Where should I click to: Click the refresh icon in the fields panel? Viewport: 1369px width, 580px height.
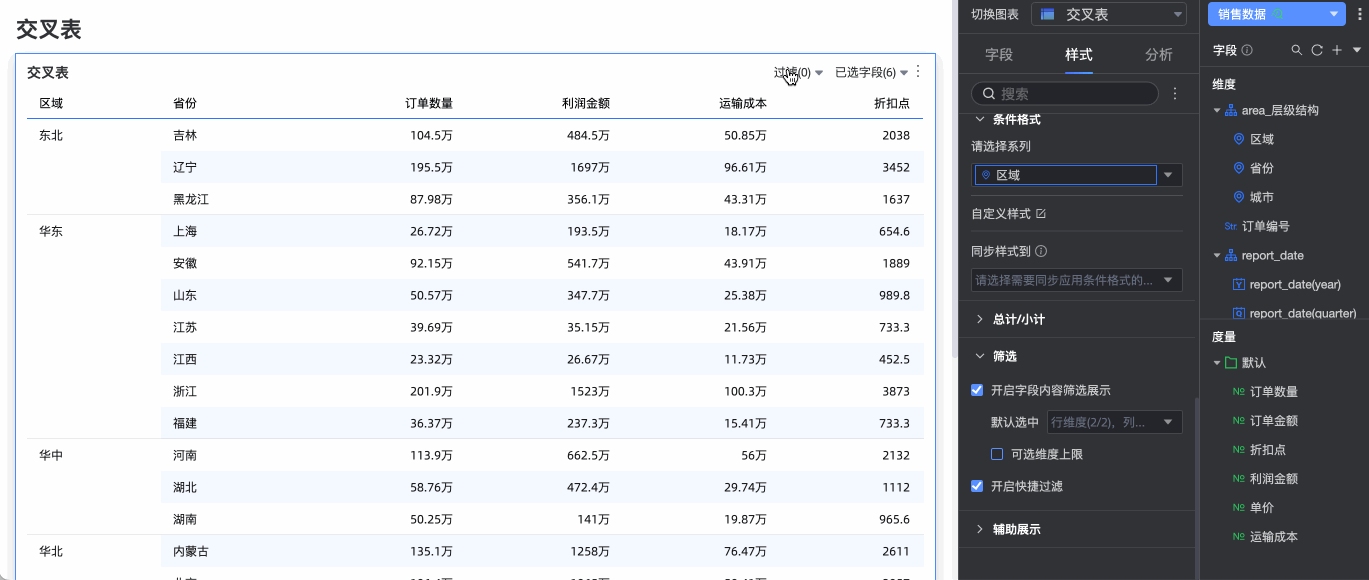(1317, 50)
